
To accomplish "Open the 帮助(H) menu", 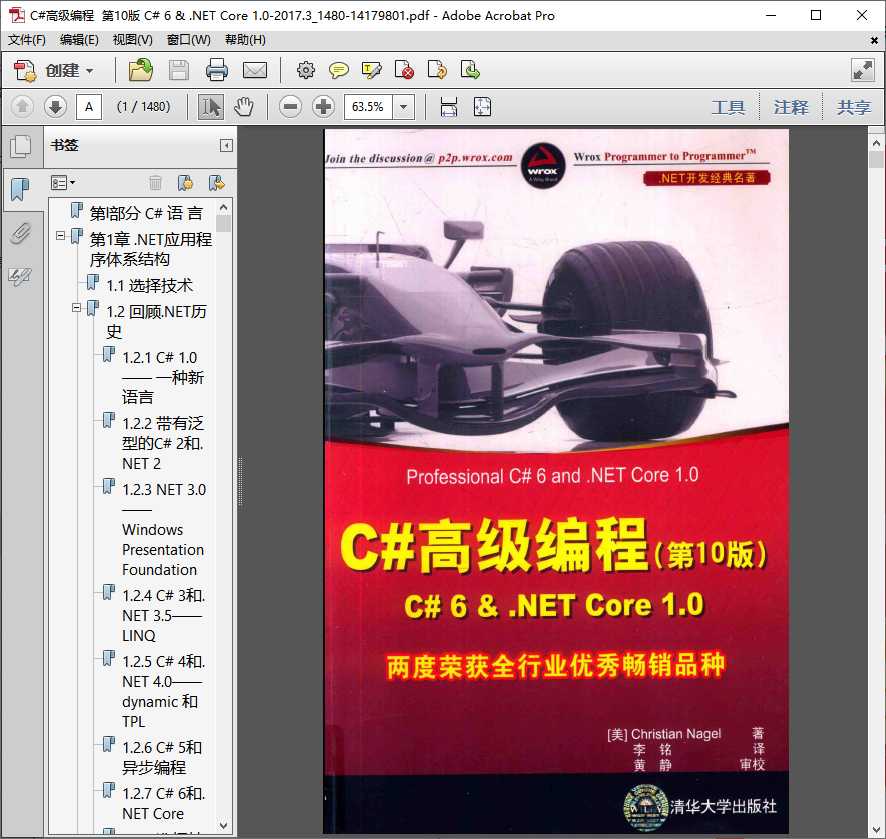I will [245, 40].
